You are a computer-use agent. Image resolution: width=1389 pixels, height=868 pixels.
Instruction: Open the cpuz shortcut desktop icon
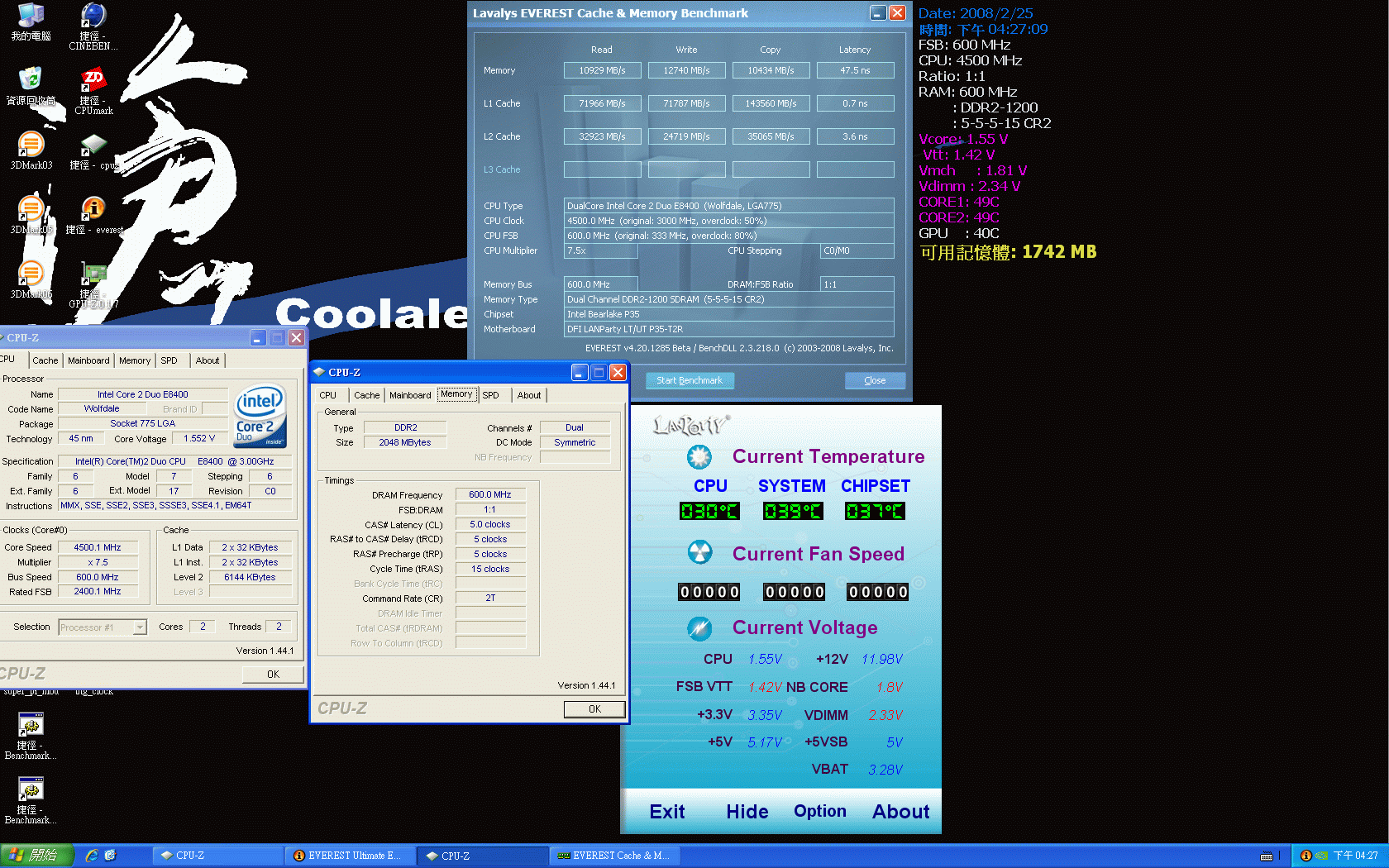pos(93,152)
